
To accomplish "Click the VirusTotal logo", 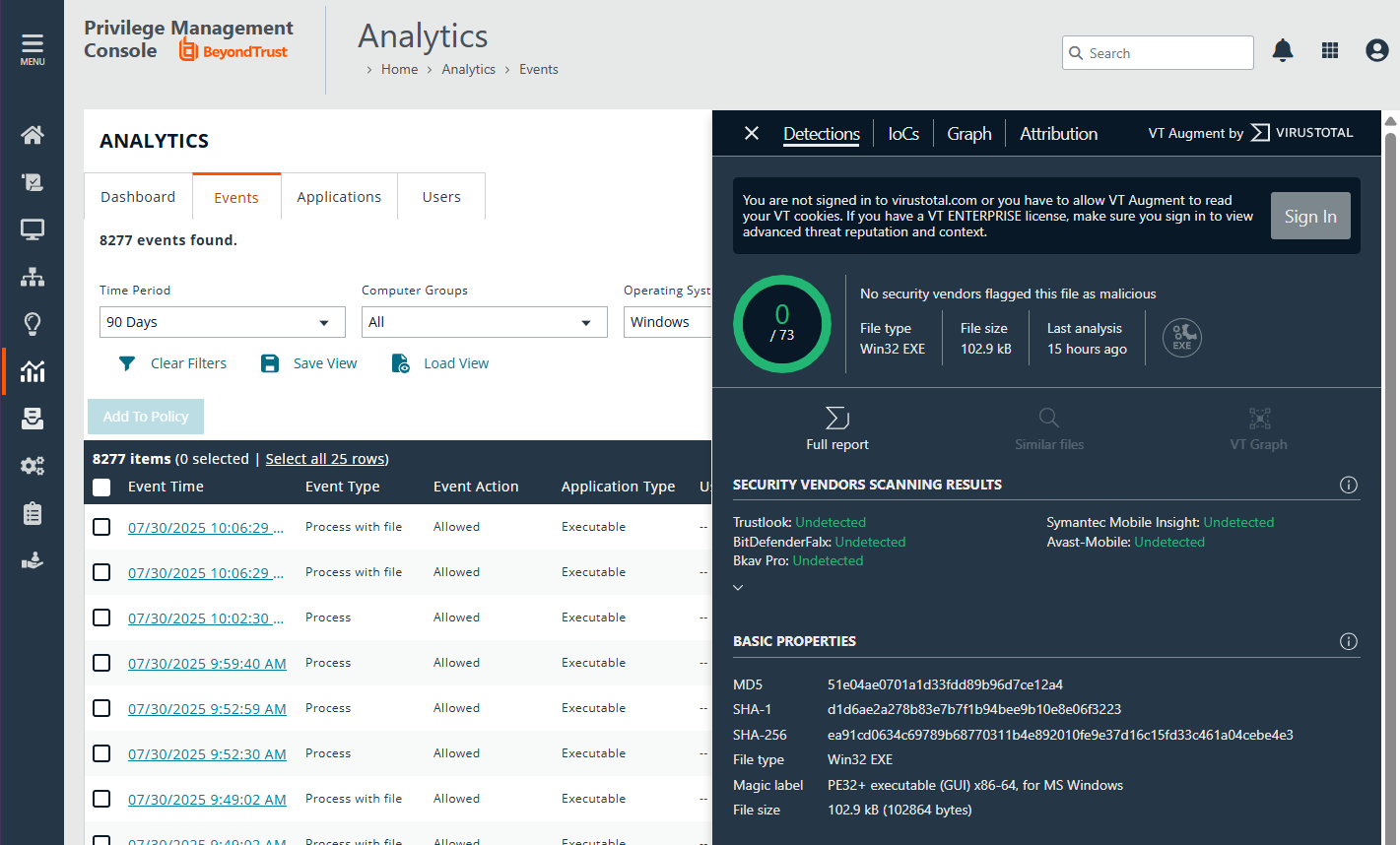I will click(1301, 133).
